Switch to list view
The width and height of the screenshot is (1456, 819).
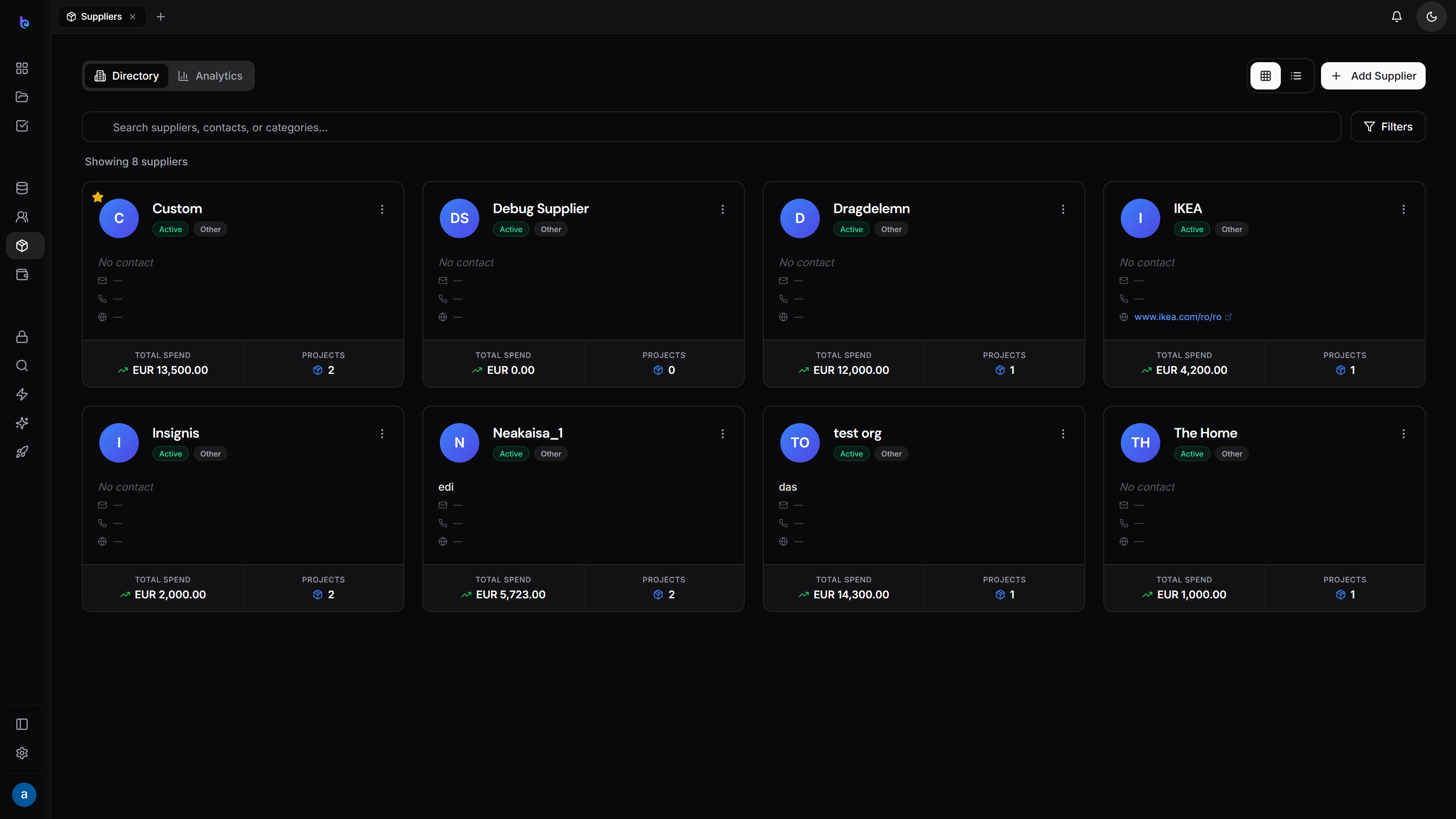[1296, 76]
